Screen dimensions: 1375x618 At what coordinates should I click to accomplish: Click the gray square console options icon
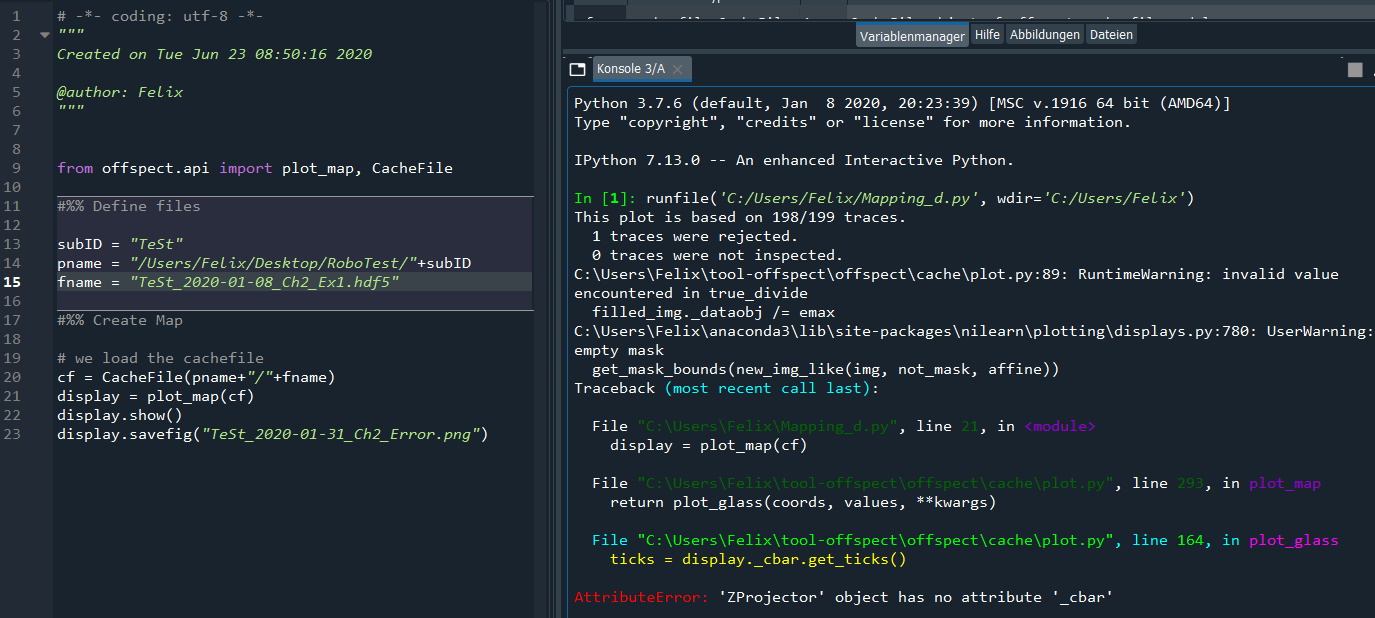pos(1354,69)
